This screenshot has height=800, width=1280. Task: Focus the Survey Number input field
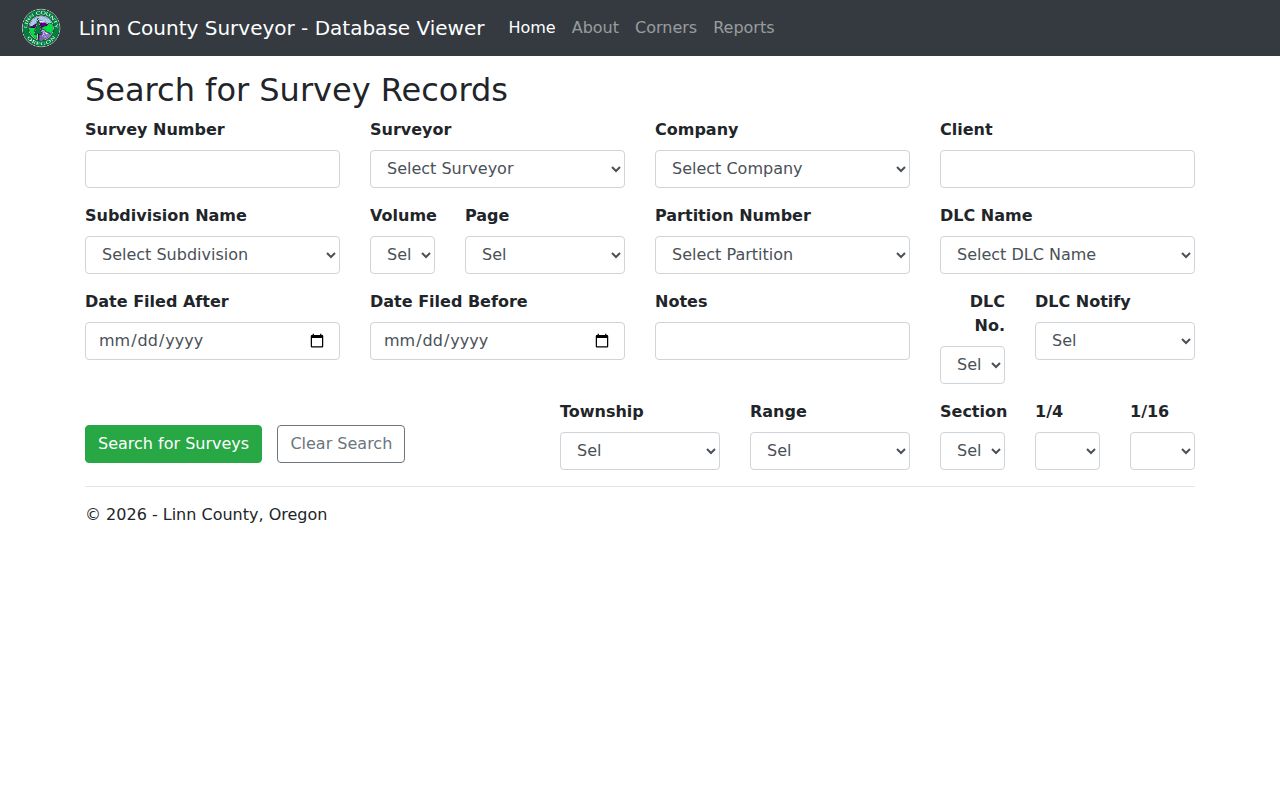pos(212,169)
